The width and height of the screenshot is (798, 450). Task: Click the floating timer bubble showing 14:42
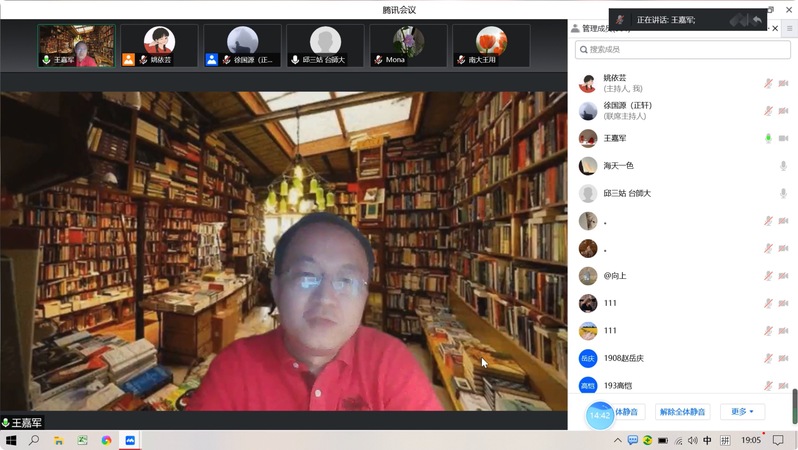click(600, 413)
